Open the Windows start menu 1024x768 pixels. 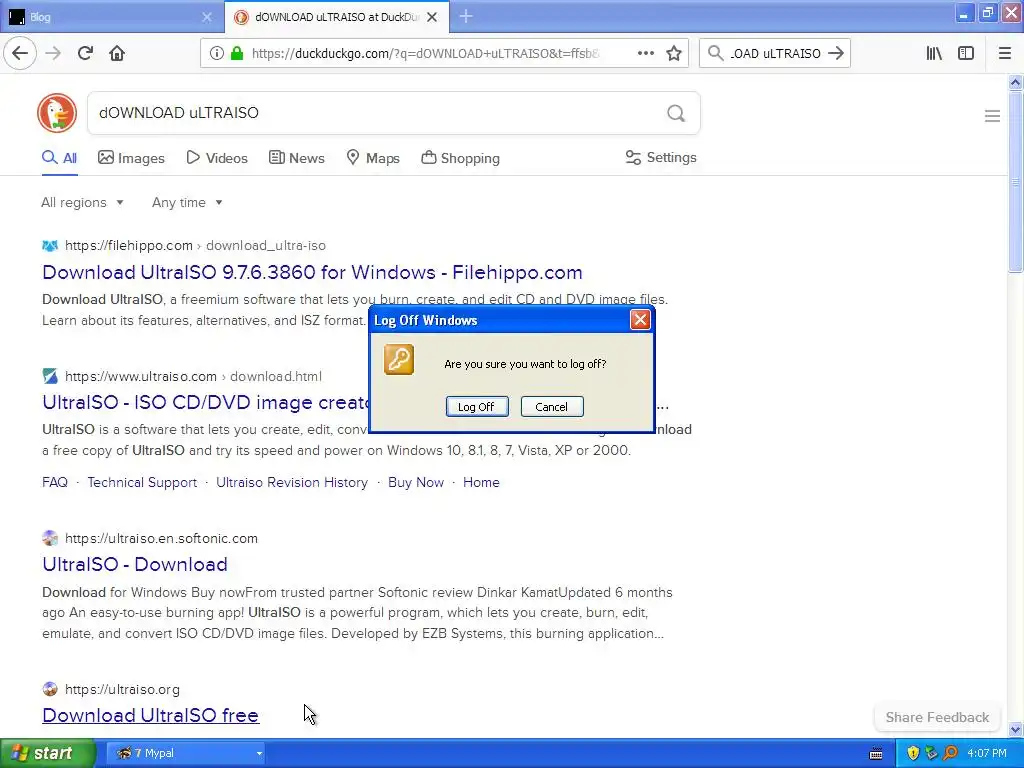pyautogui.click(x=47, y=753)
